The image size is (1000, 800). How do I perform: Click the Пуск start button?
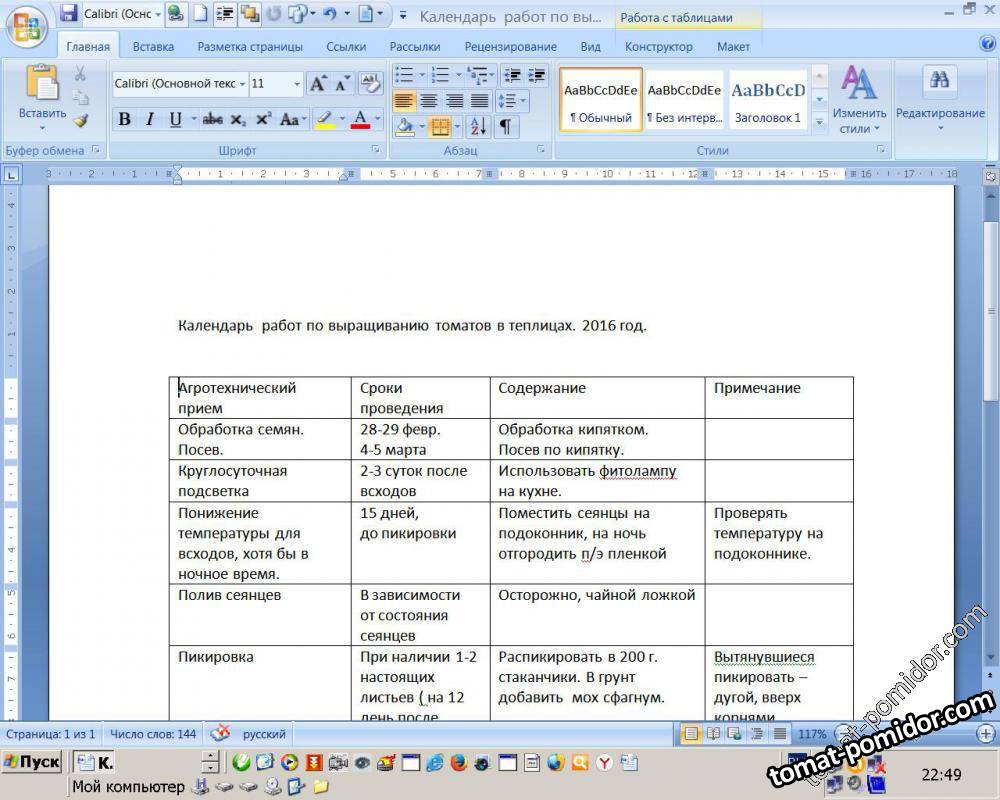[32, 762]
